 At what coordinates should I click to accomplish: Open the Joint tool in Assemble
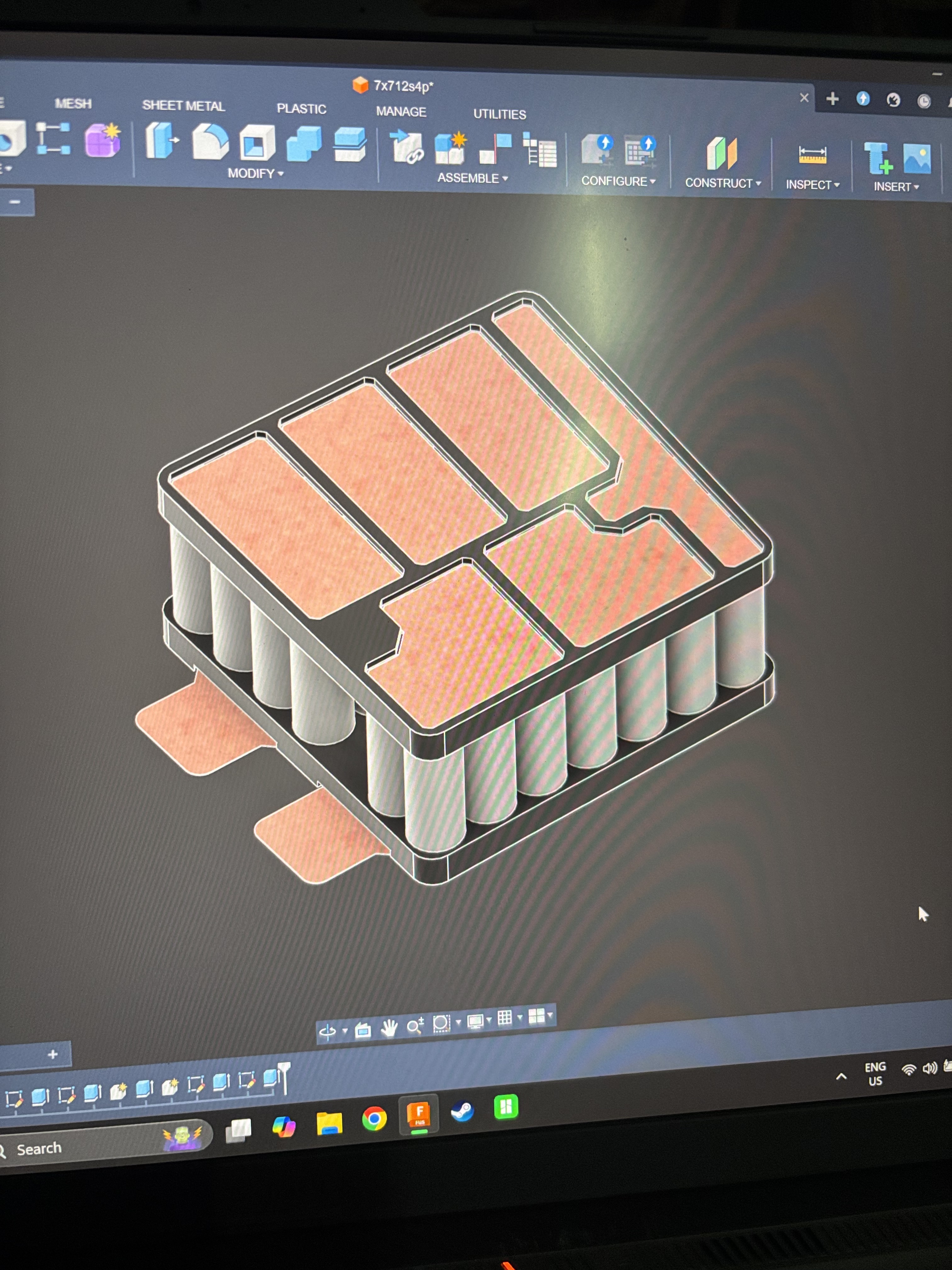[495, 149]
